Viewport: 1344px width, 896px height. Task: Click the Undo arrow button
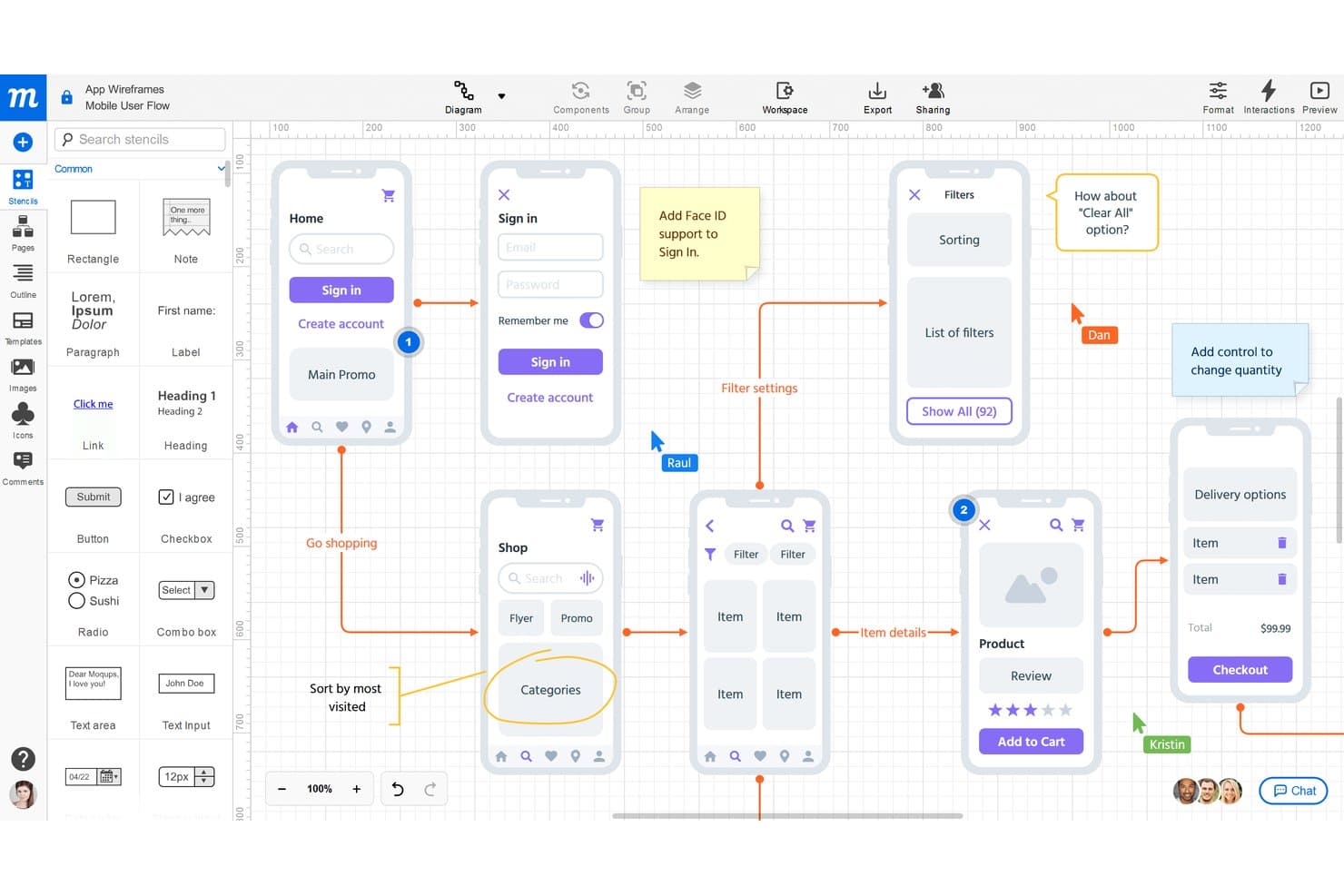(x=398, y=789)
